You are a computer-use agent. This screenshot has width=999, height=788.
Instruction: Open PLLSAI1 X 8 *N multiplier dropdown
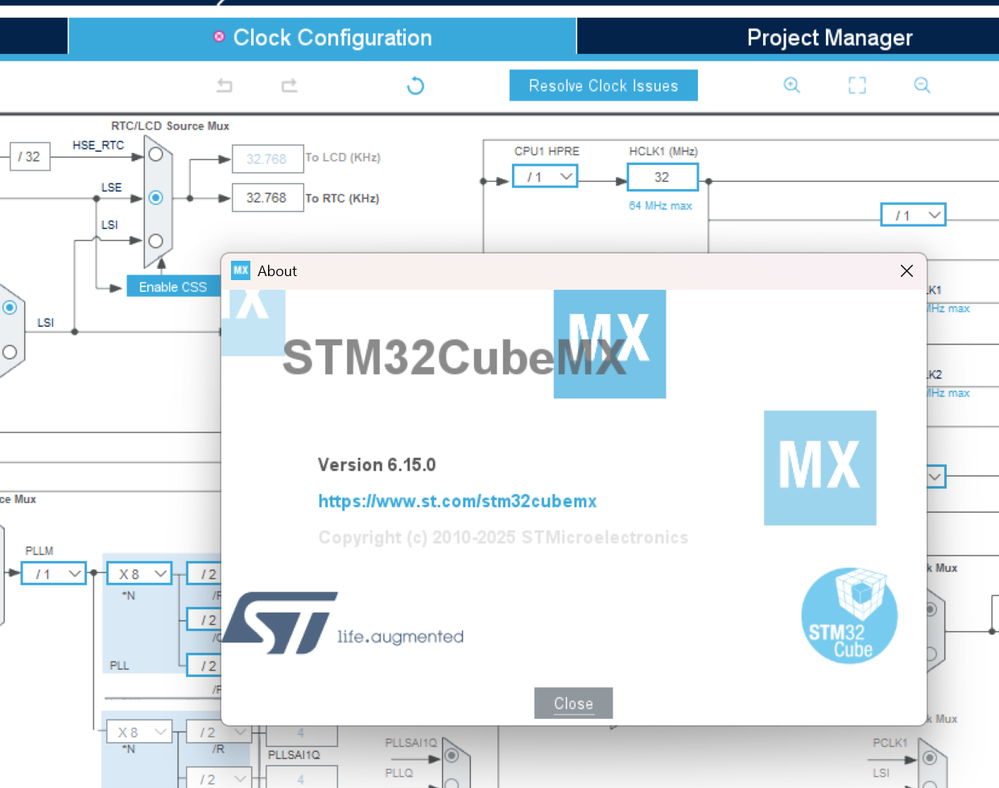click(x=139, y=732)
